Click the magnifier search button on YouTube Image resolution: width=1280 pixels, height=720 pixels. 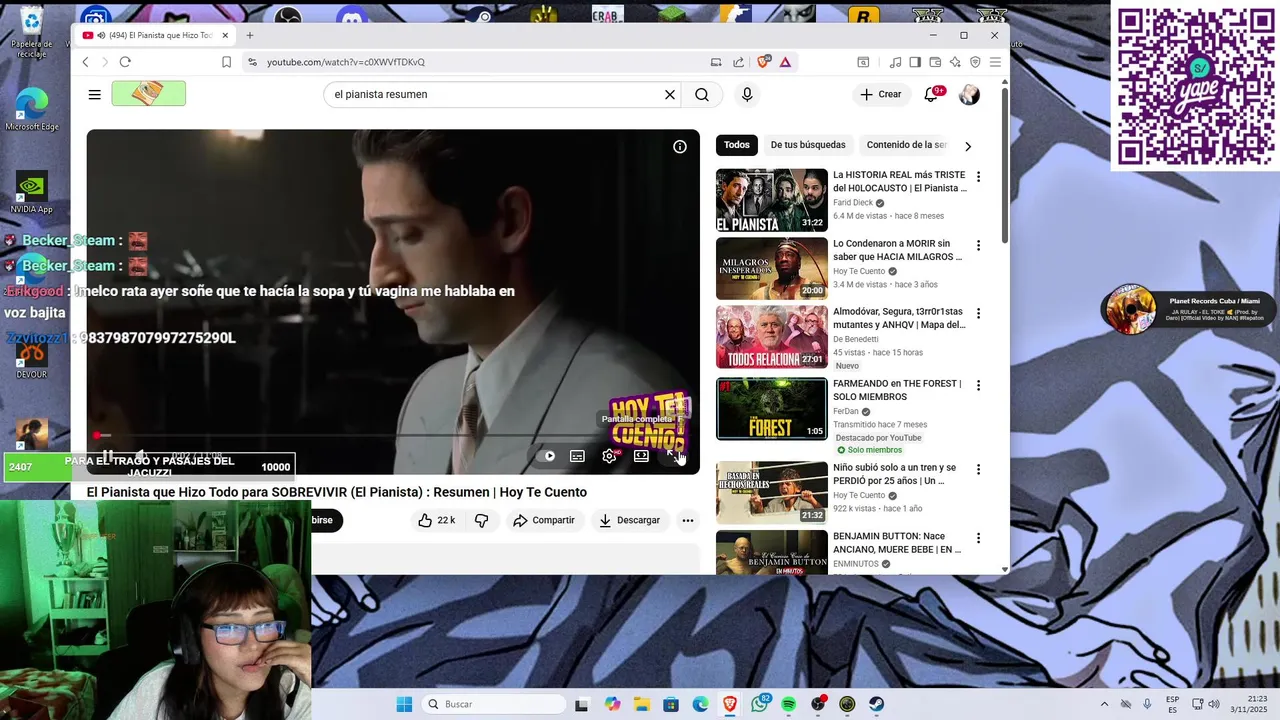[x=702, y=94]
